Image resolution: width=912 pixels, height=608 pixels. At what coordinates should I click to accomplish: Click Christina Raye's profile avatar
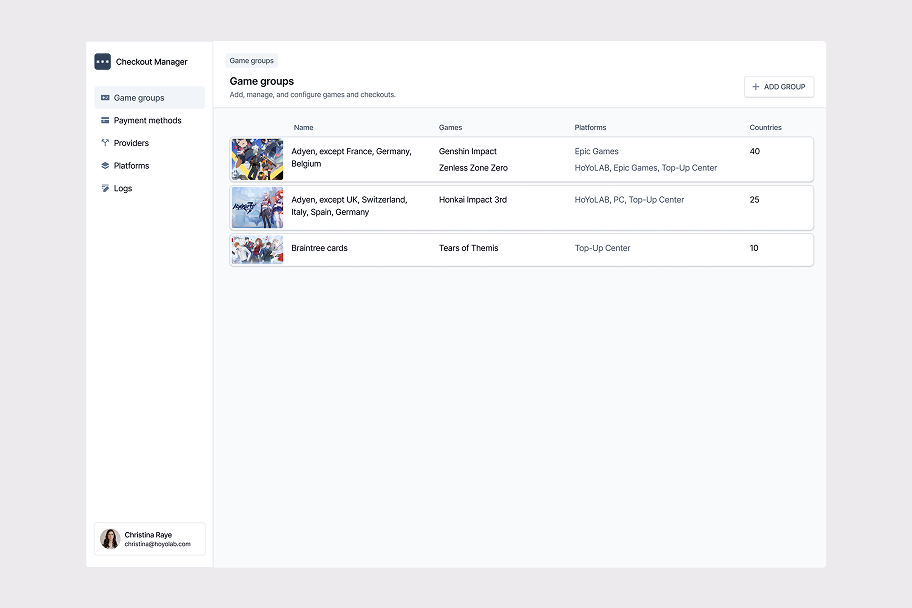(109, 539)
